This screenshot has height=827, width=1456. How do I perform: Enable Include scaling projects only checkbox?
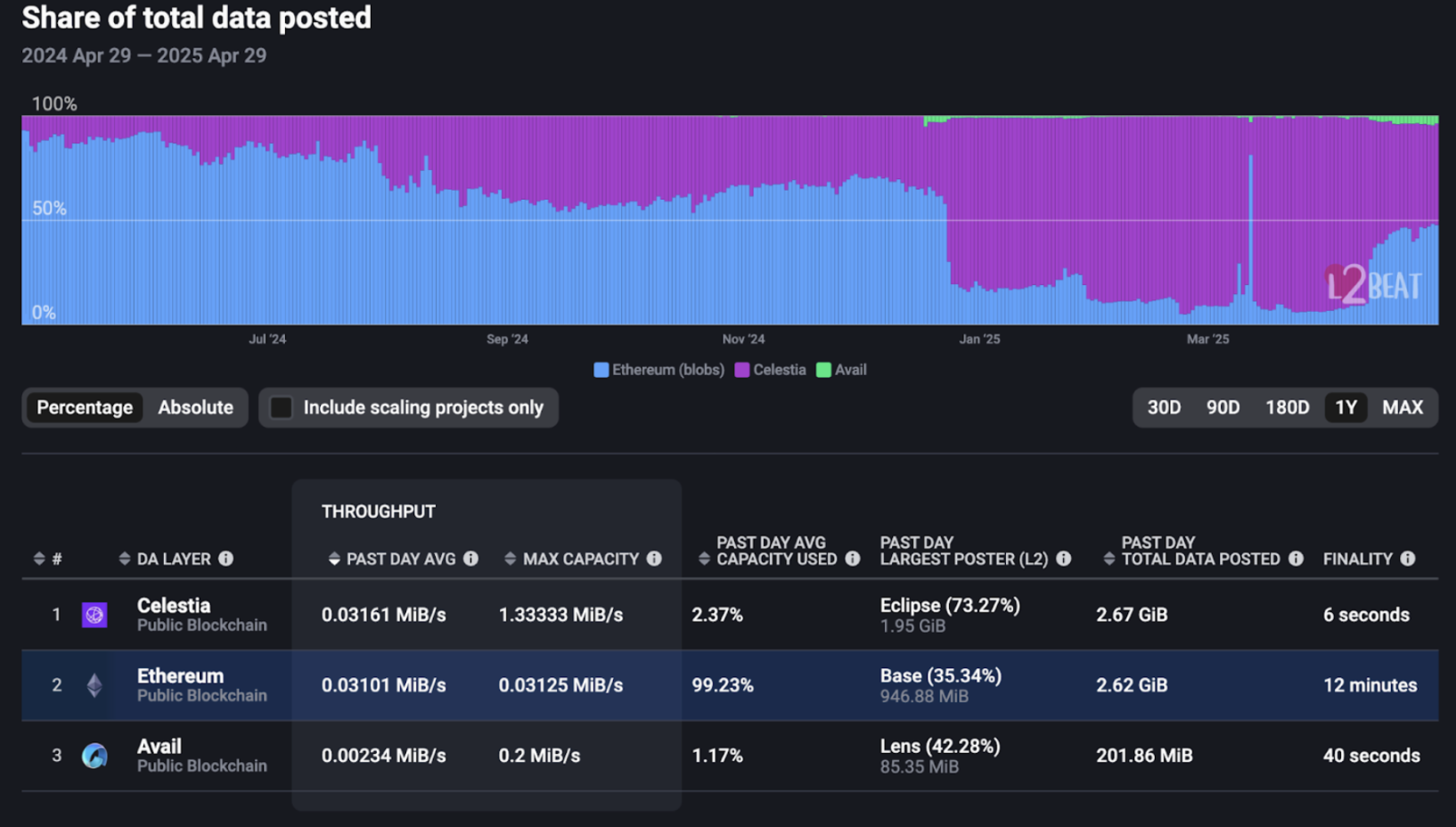[x=282, y=407]
